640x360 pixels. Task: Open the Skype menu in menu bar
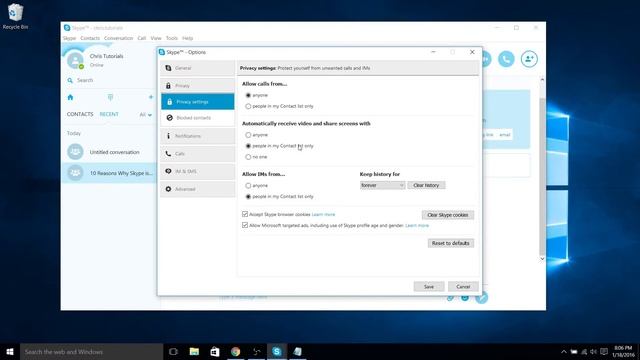point(69,38)
